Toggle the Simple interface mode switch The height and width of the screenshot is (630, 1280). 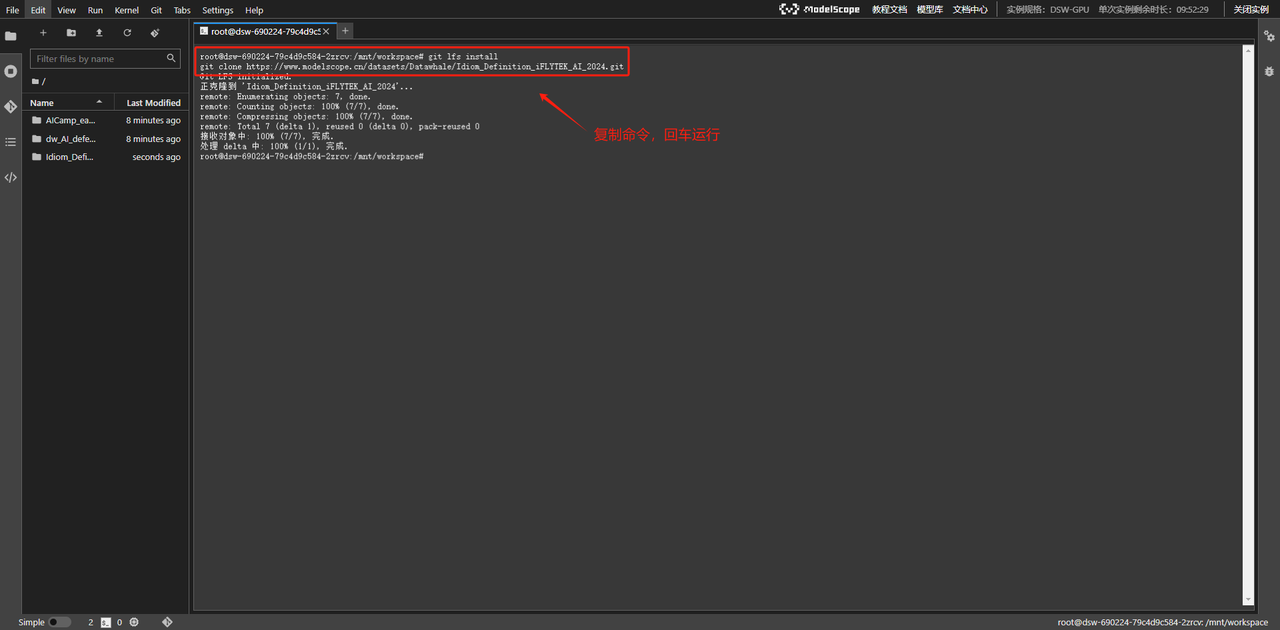(x=59, y=622)
